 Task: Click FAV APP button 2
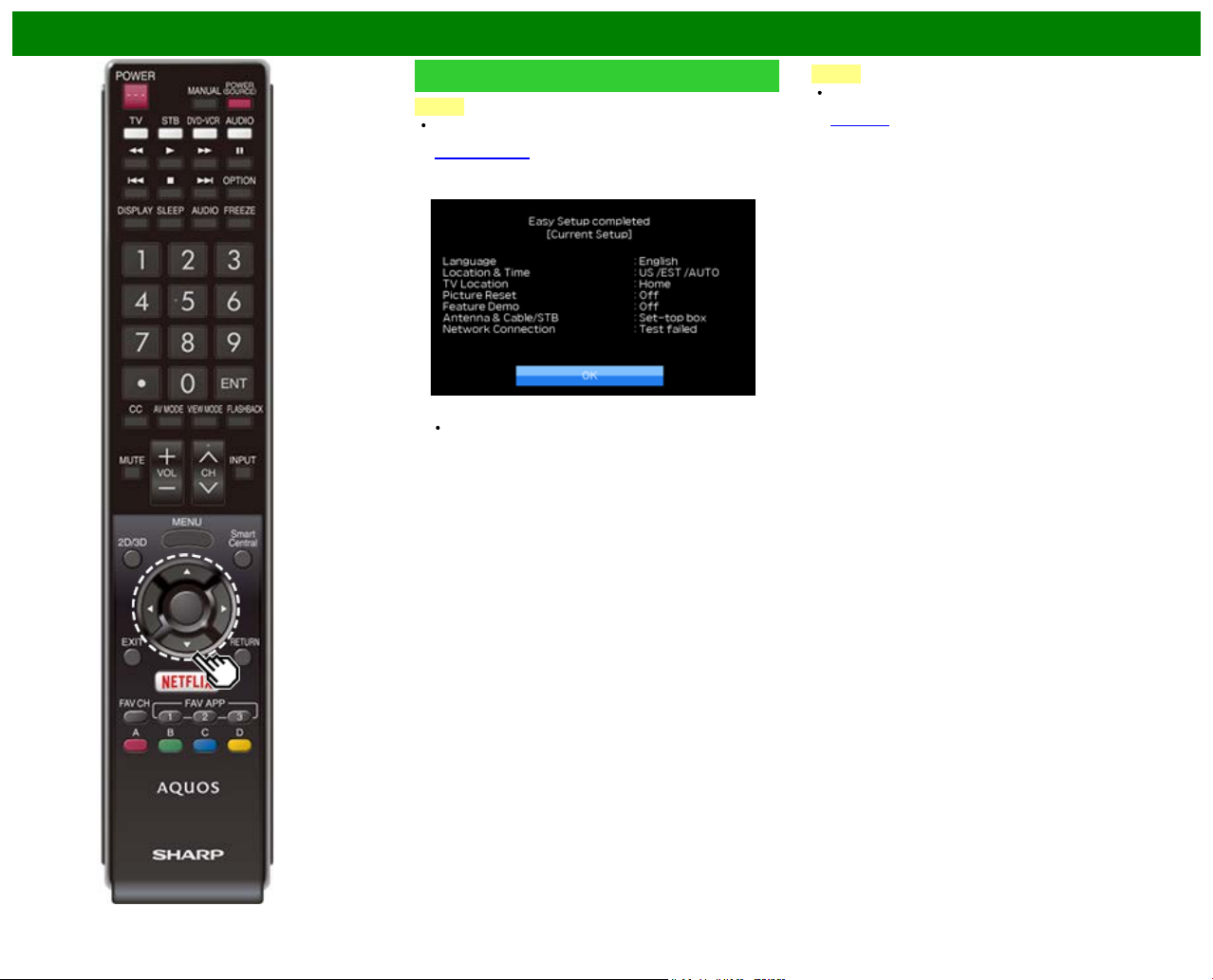pyautogui.click(x=204, y=717)
